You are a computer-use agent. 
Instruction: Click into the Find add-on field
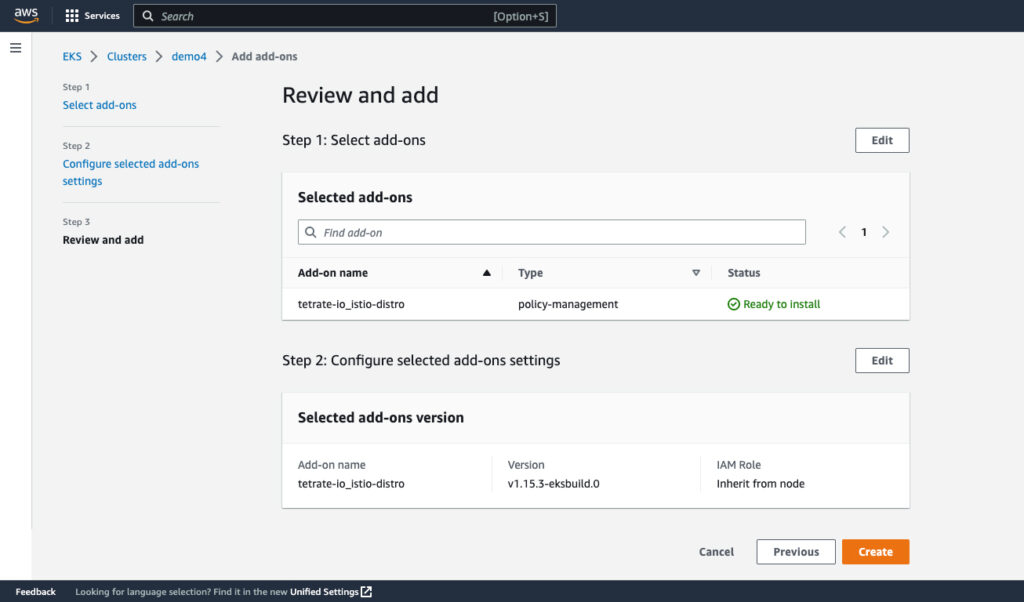(x=560, y=232)
